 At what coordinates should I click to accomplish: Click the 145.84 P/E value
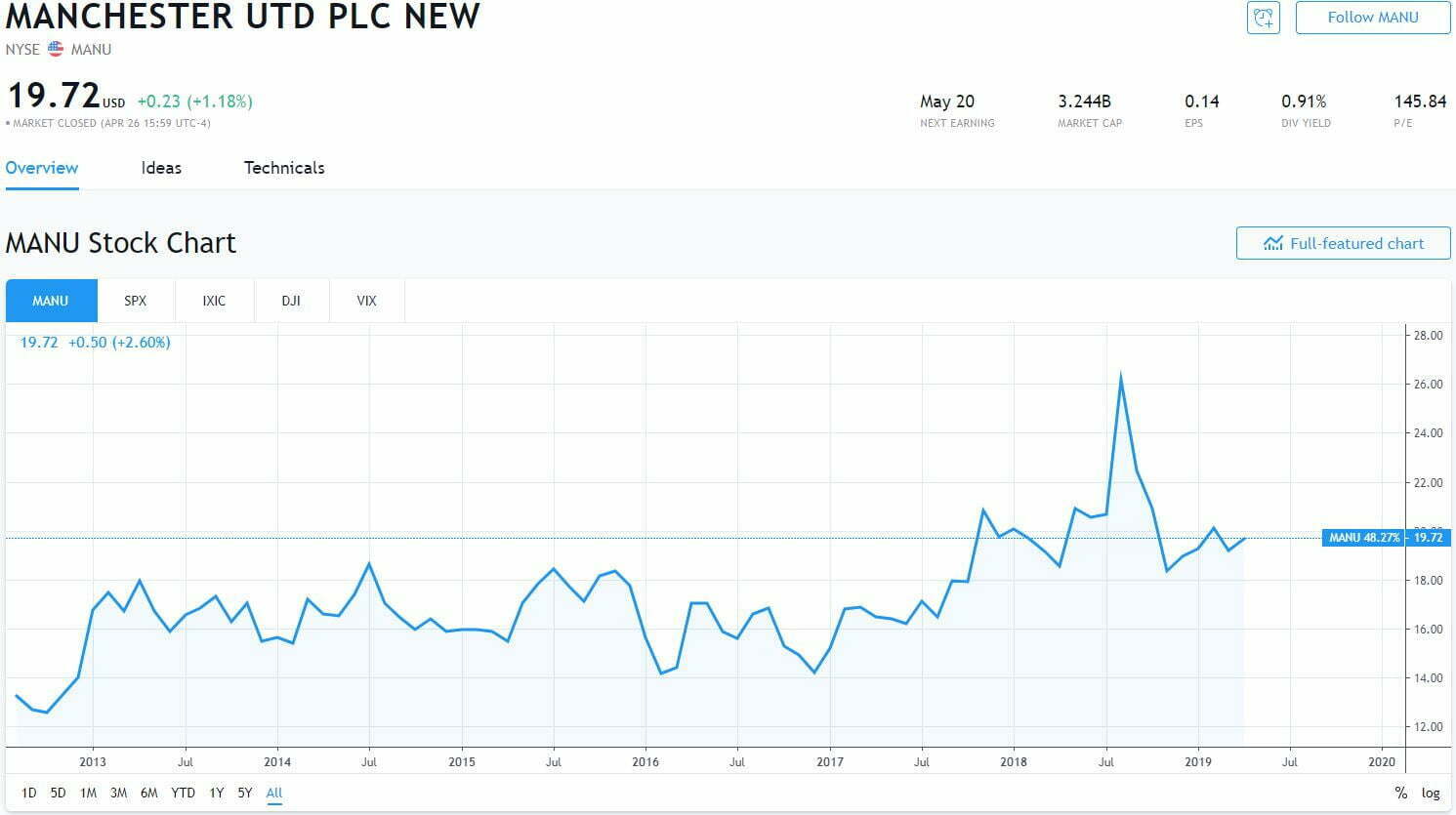tap(1420, 102)
